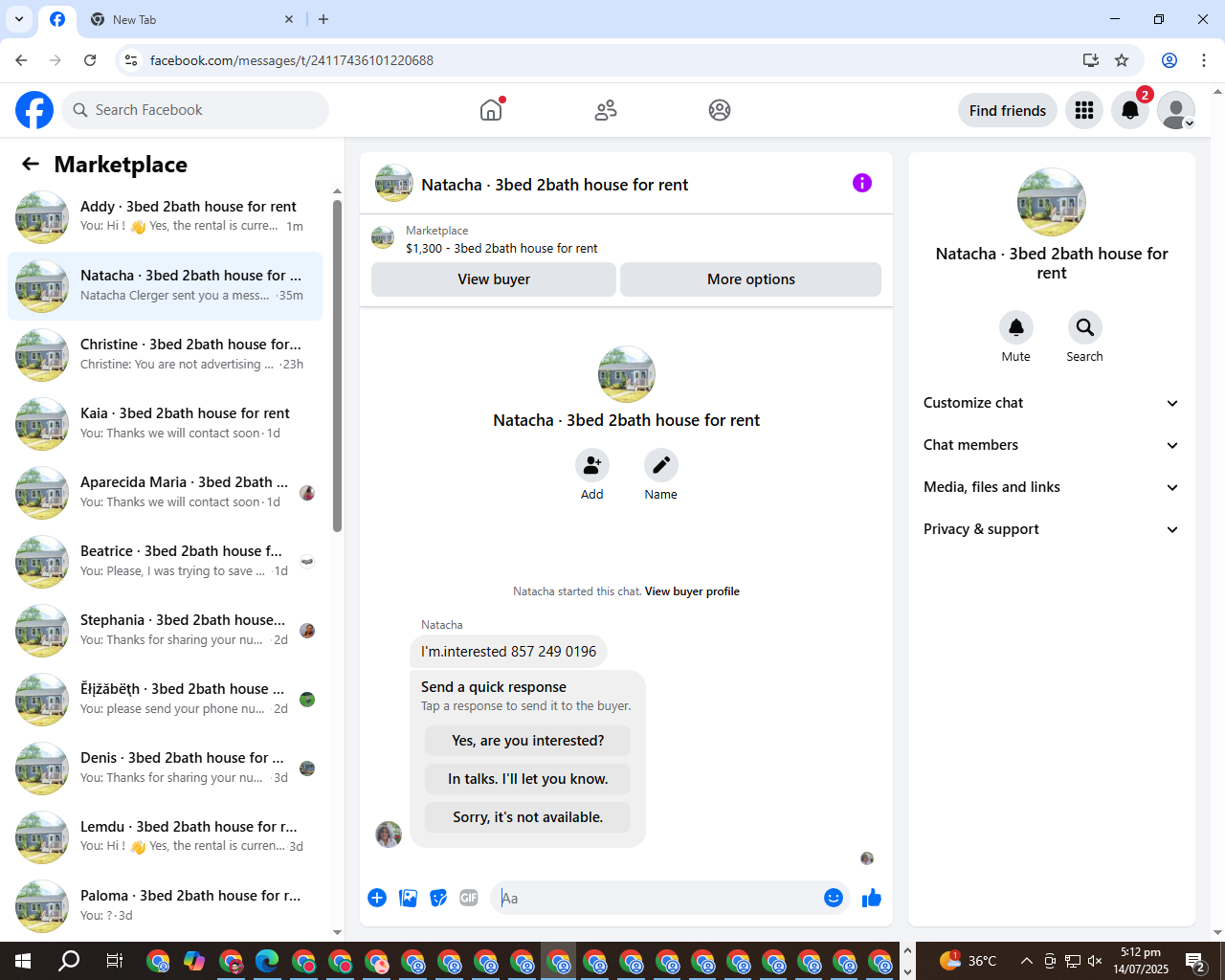Open Paloma conversation in chat list

coord(165,905)
